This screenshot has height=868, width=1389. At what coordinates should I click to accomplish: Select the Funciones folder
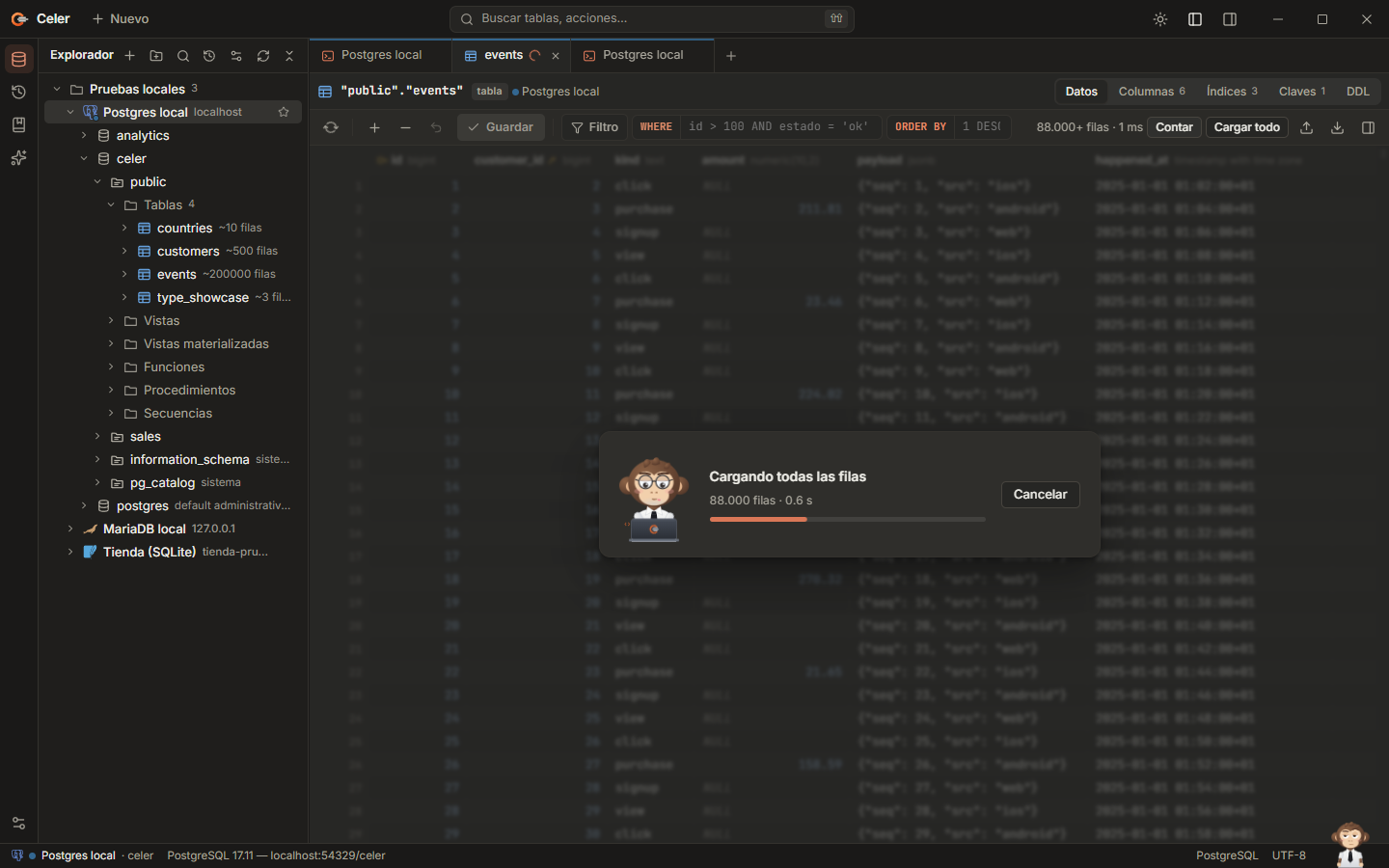tap(174, 366)
